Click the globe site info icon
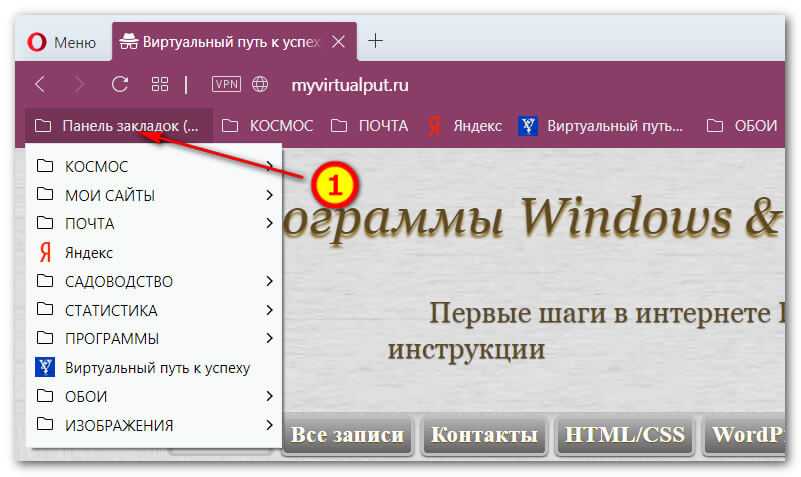The height and width of the screenshot is (477, 801). point(260,85)
